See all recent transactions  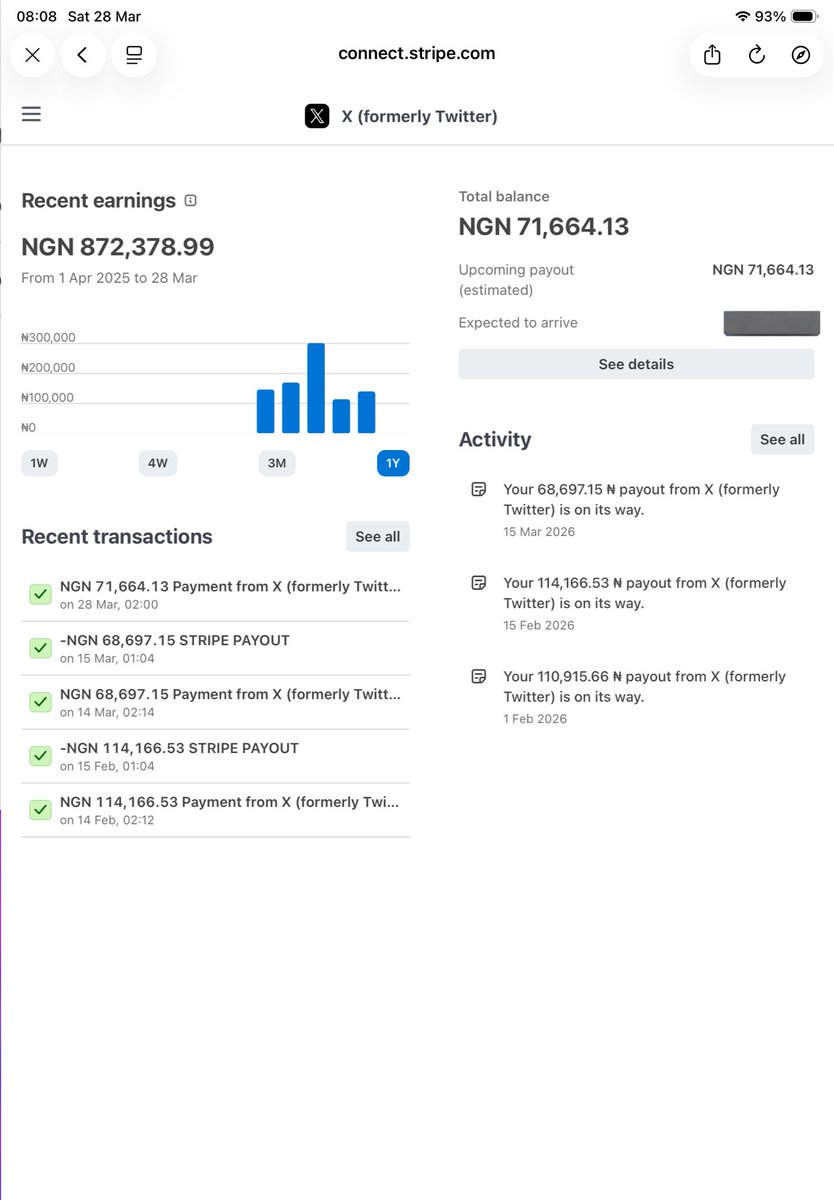click(x=378, y=537)
